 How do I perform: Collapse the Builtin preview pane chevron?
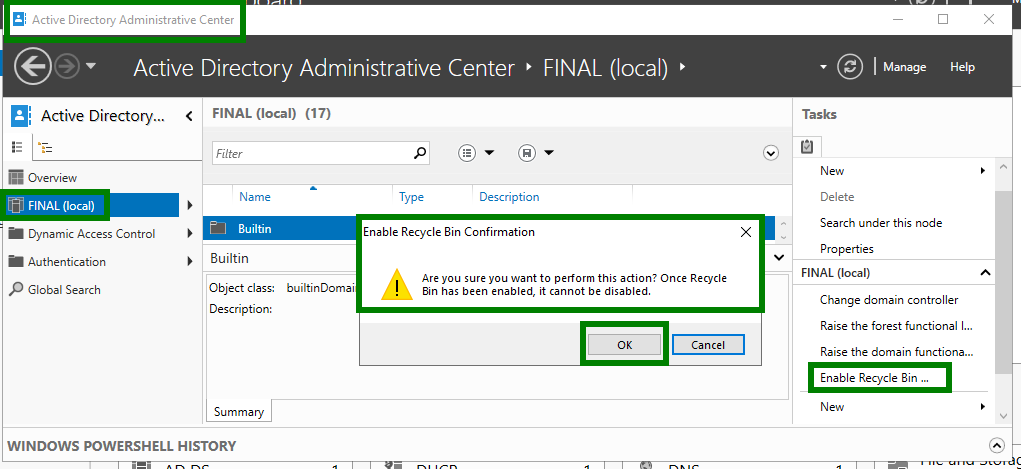pyautogui.click(x=779, y=258)
